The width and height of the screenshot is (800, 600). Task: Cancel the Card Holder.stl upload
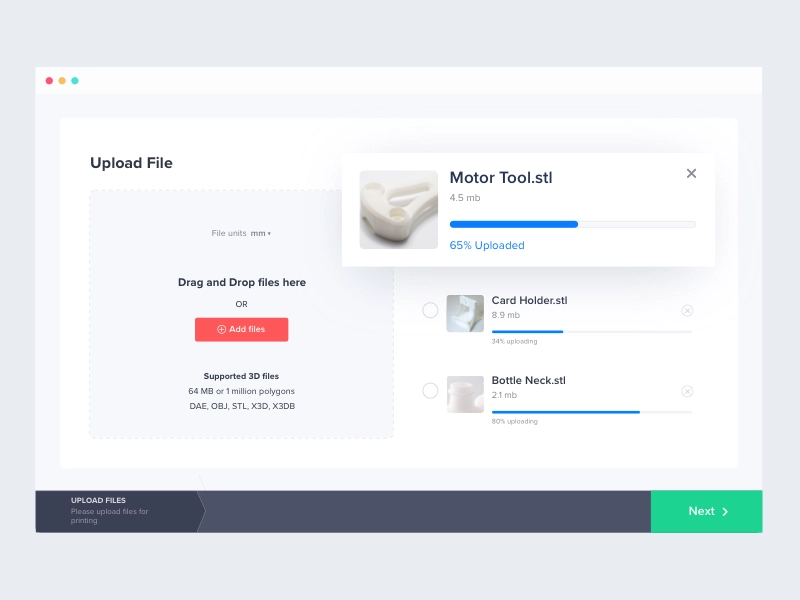click(687, 310)
